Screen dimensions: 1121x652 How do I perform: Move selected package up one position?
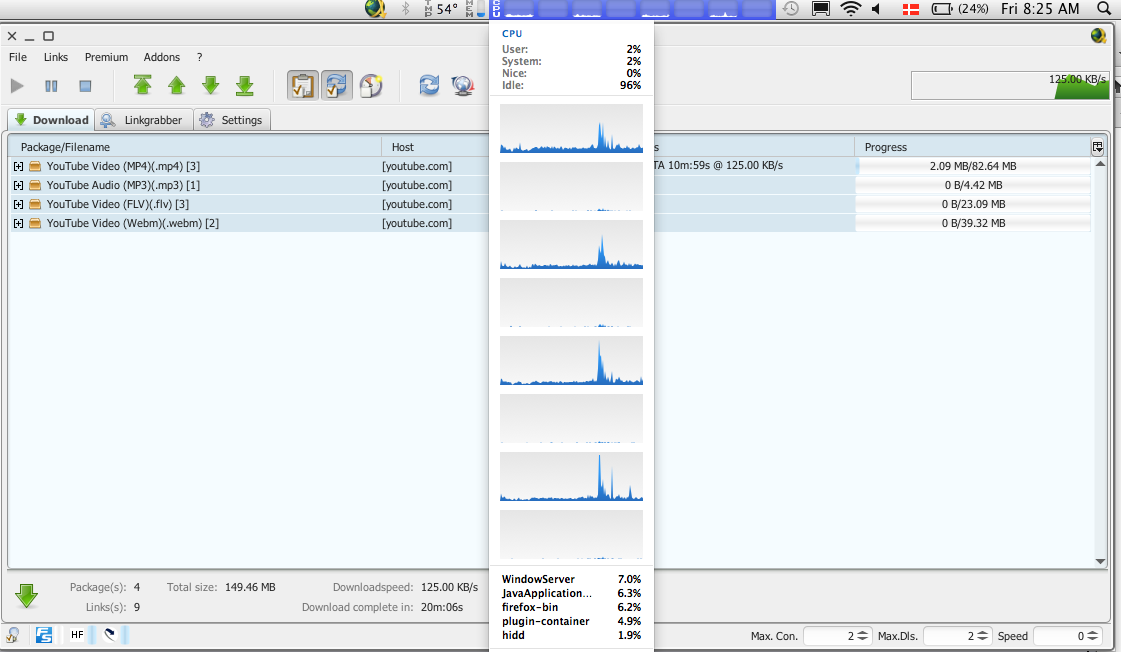(x=177, y=86)
